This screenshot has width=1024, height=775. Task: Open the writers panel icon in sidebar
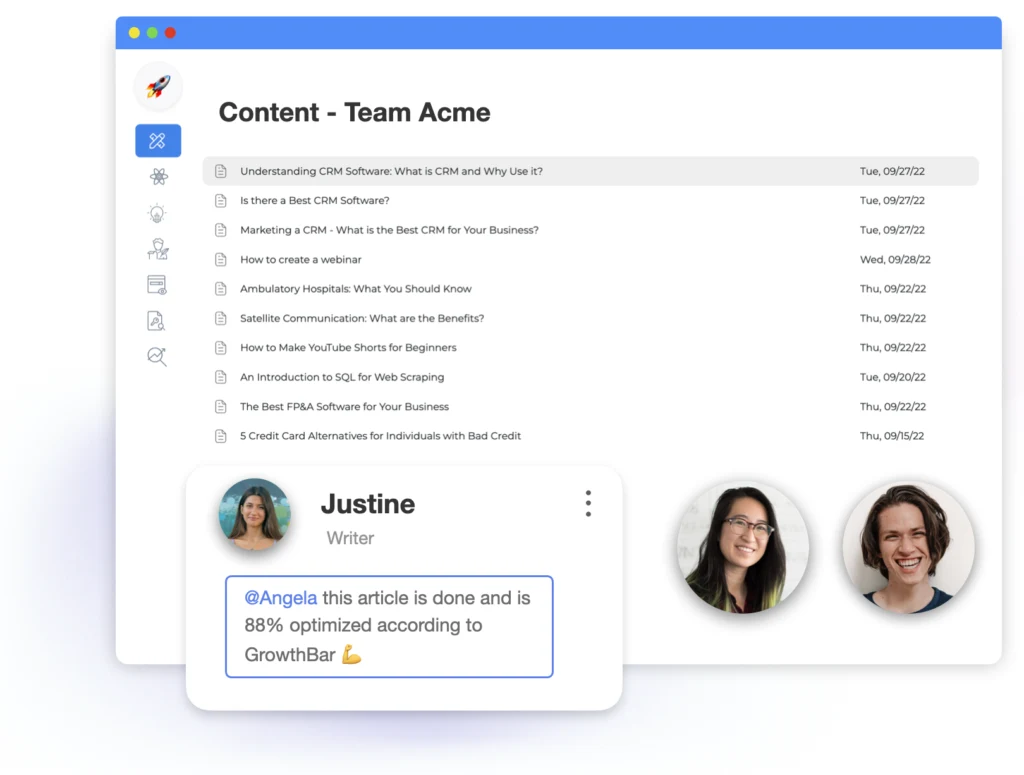click(157, 248)
